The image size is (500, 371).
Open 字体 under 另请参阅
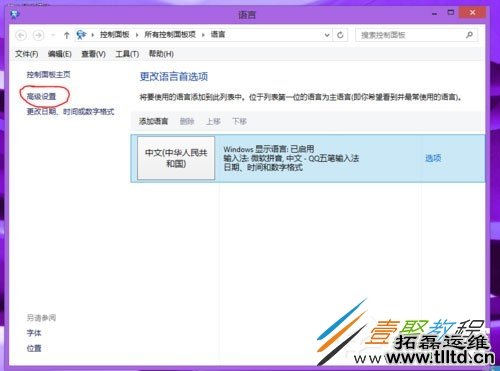point(34,333)
